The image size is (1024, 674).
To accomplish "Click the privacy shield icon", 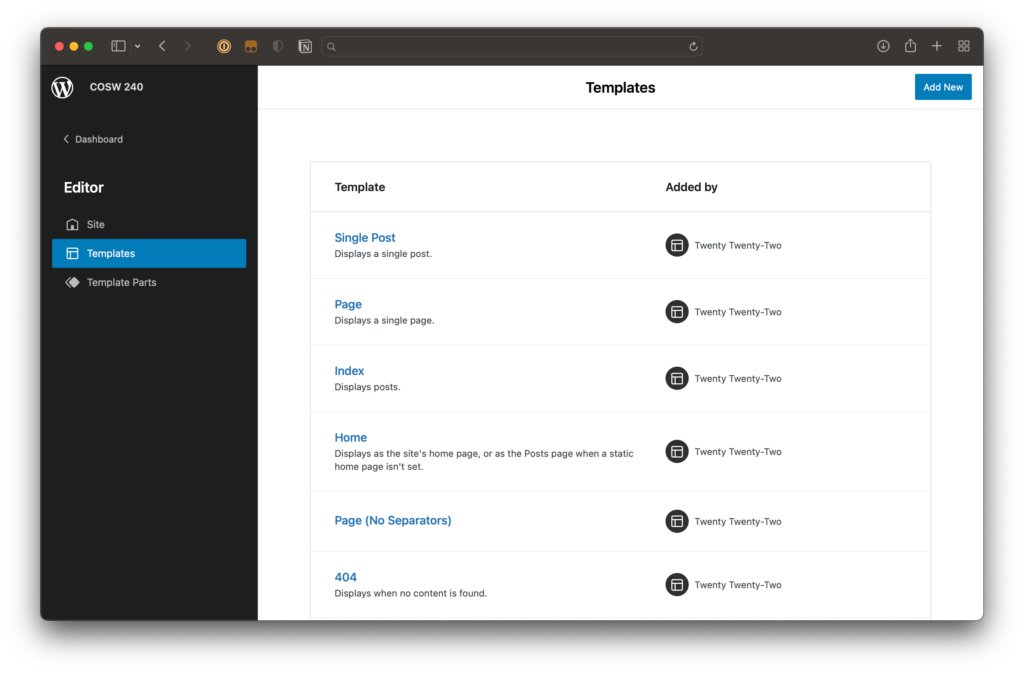I will pyautogui.click(x=278, y=46).
